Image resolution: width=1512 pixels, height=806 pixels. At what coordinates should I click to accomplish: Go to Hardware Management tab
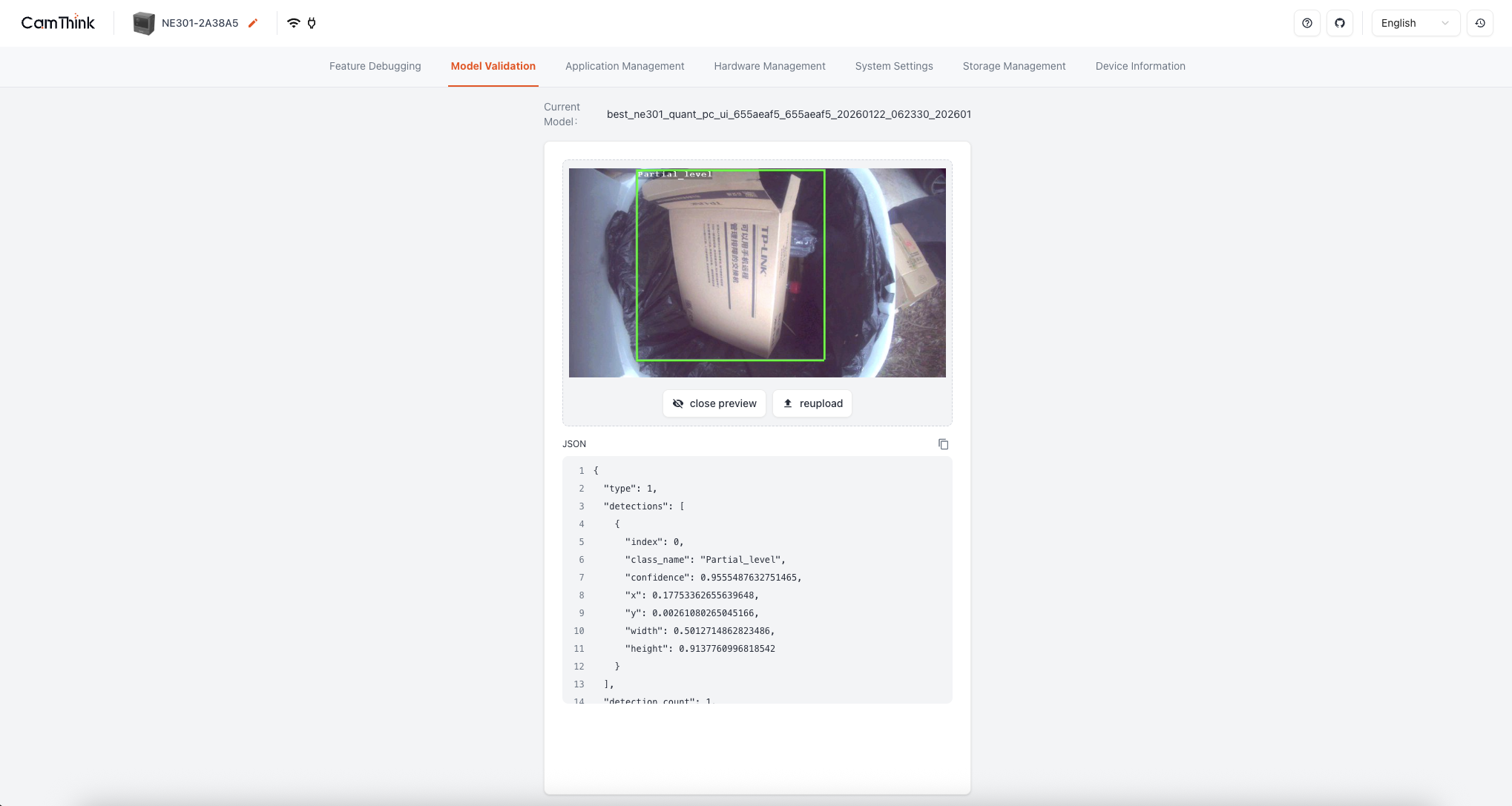pyautogui.click(x=769, y=66)
